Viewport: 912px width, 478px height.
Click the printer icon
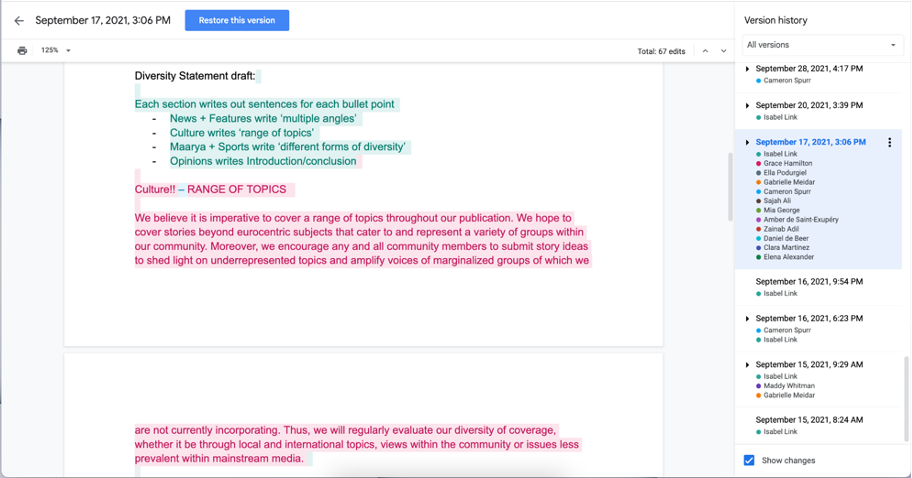[x=22, y=51]
